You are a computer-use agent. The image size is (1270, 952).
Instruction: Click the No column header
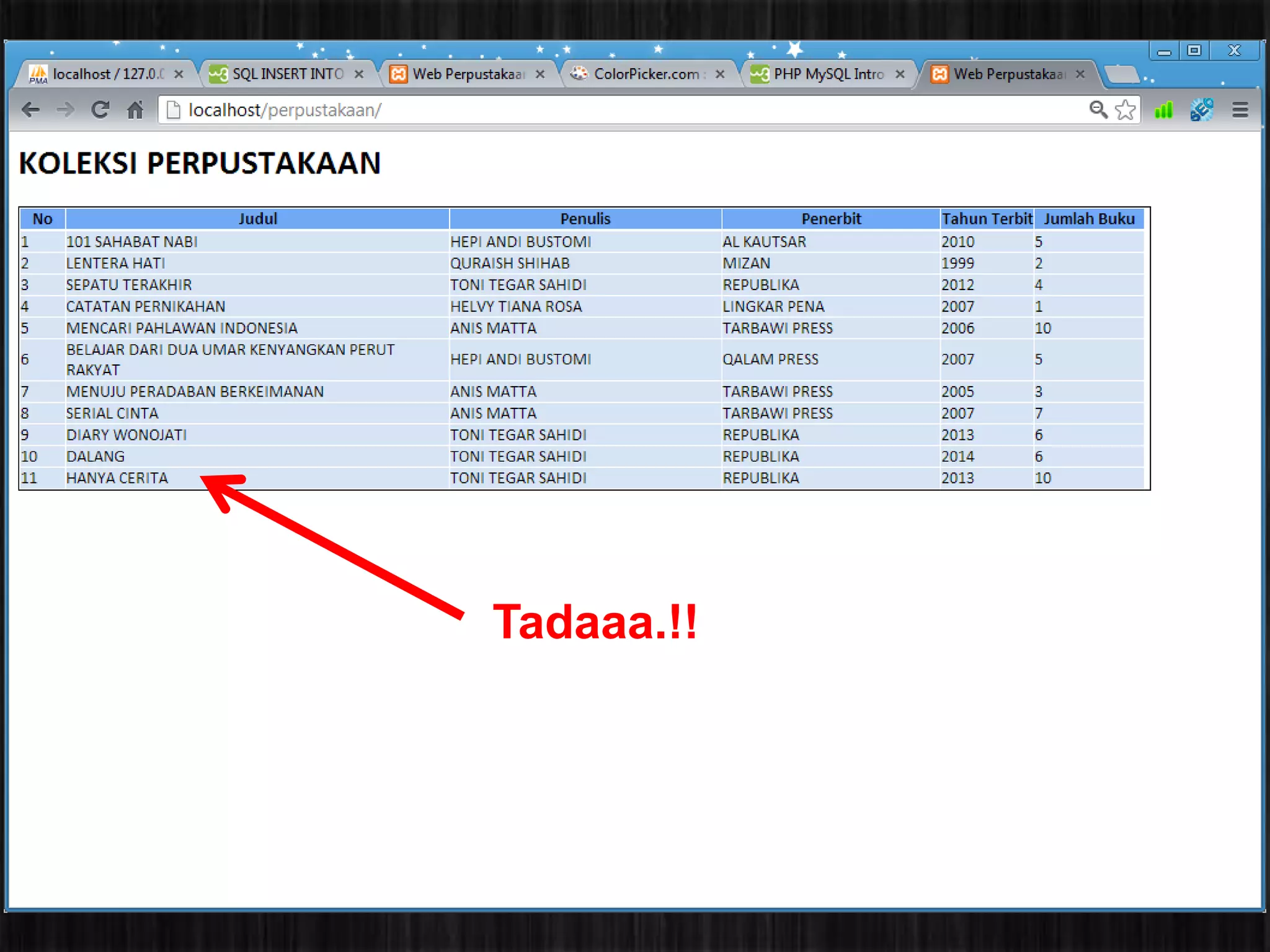pyautogui.click(x=42, y=219)
